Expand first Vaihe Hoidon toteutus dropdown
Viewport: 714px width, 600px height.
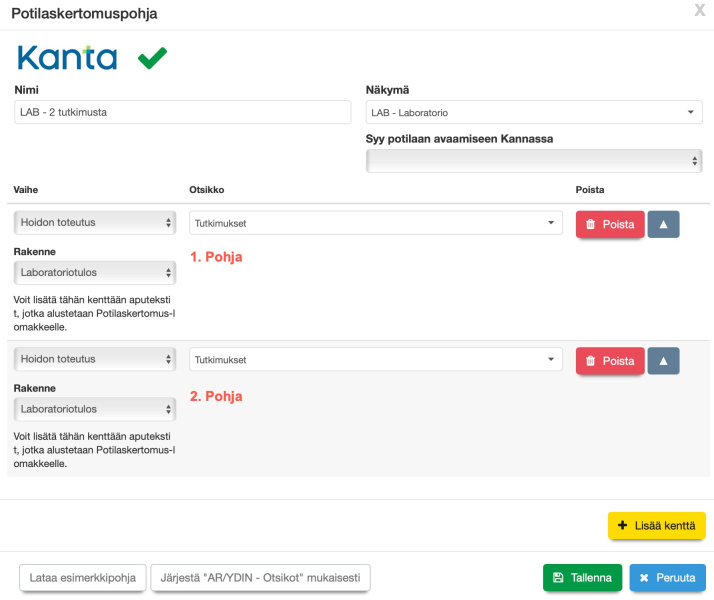pos(95,222)
